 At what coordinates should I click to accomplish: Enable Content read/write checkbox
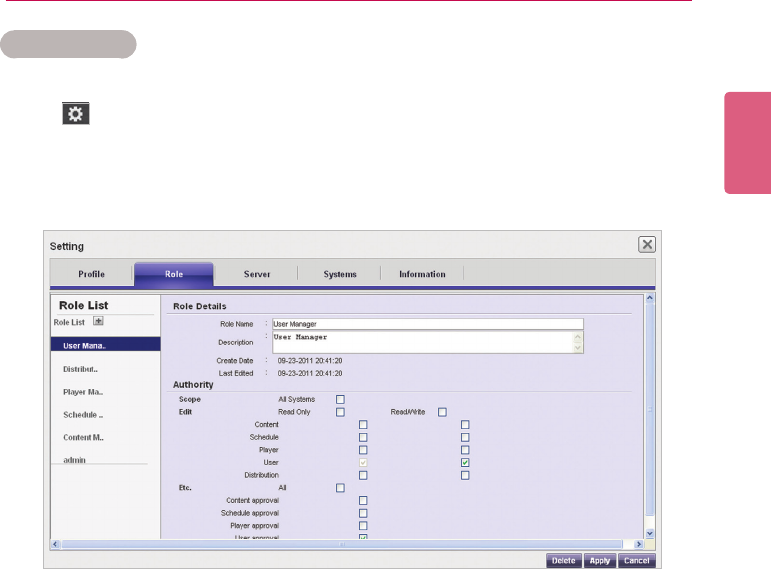[465, 424]
